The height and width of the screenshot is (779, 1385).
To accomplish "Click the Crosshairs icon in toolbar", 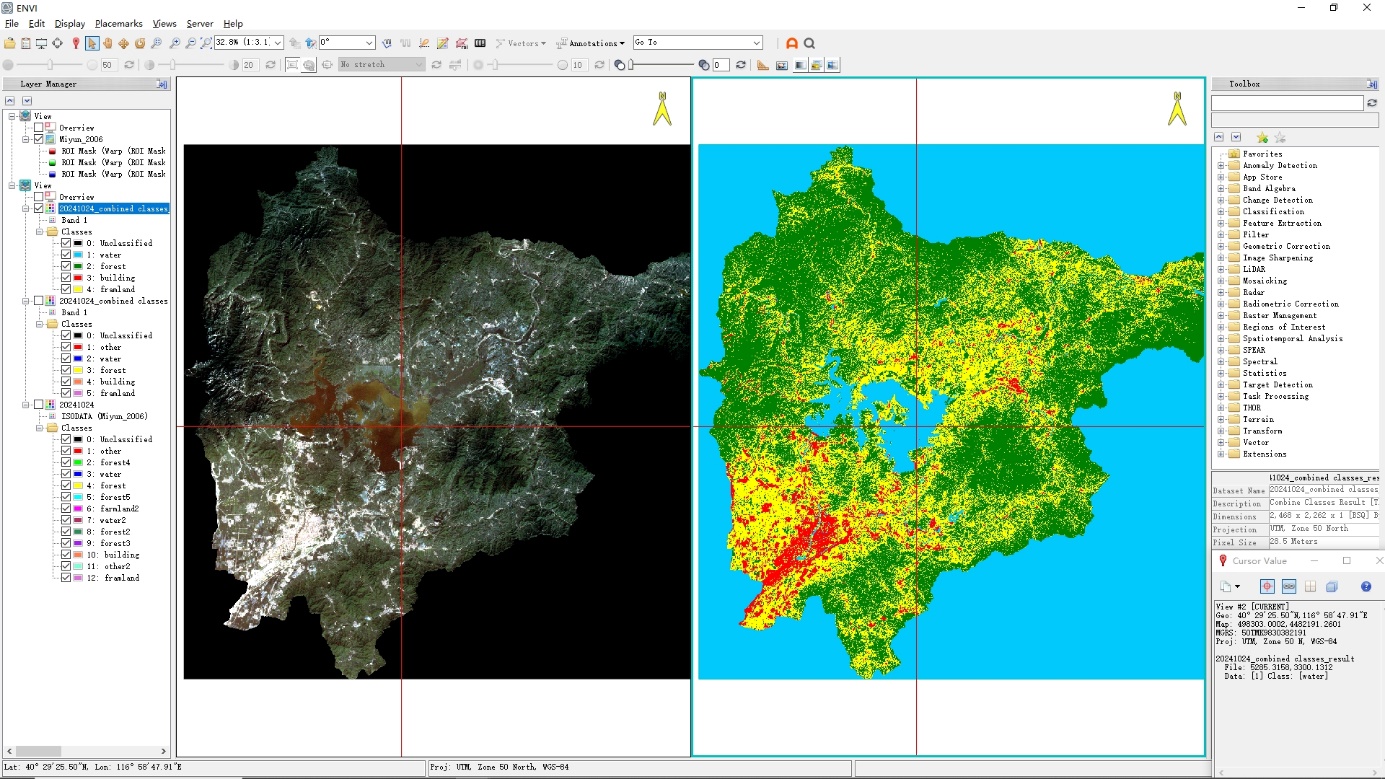I will click(57, 43).
